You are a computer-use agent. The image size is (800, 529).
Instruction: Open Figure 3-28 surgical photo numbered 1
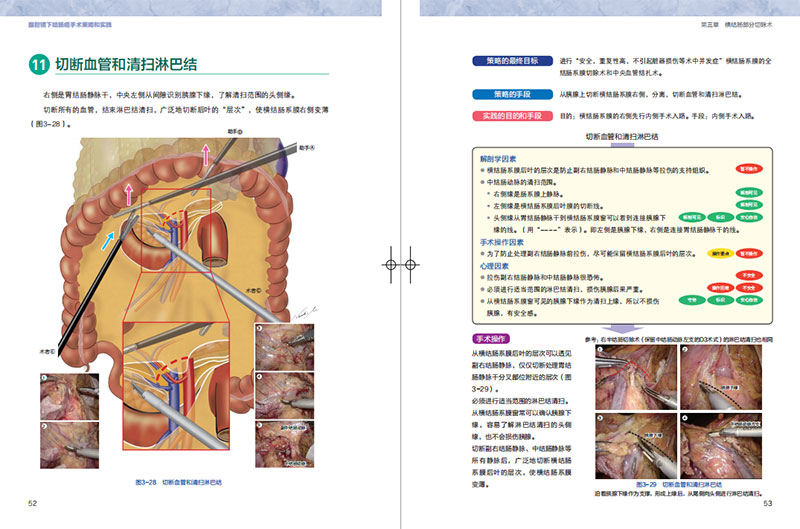(x=69, y=396)
